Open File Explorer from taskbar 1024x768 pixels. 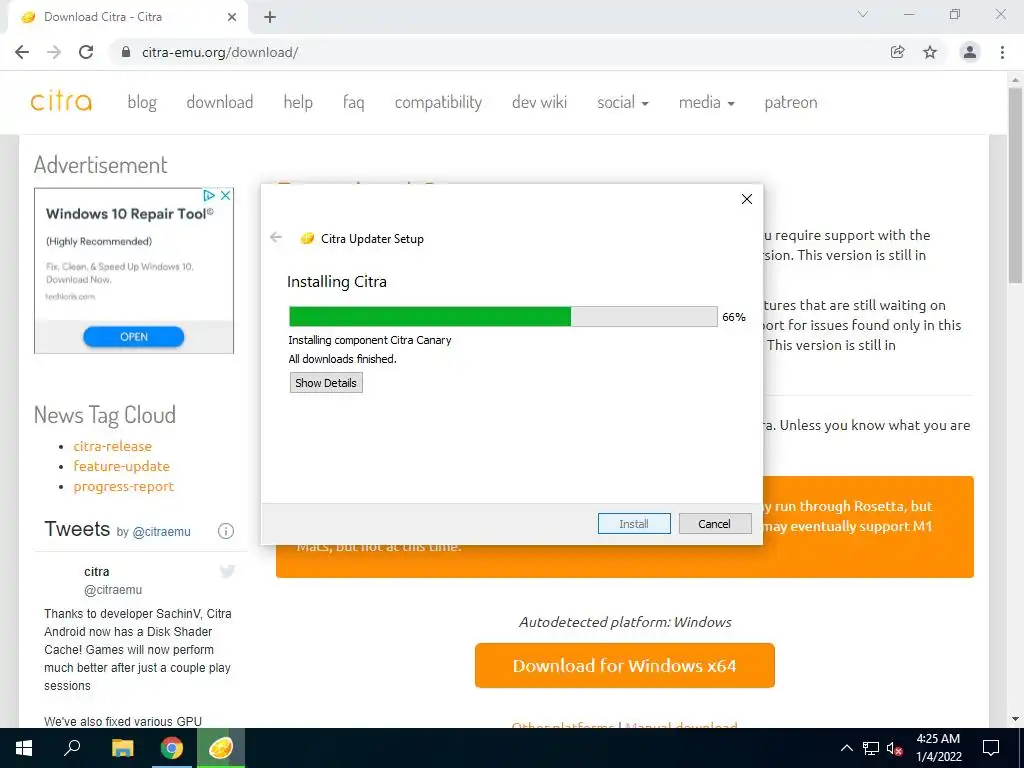point(122,748)
